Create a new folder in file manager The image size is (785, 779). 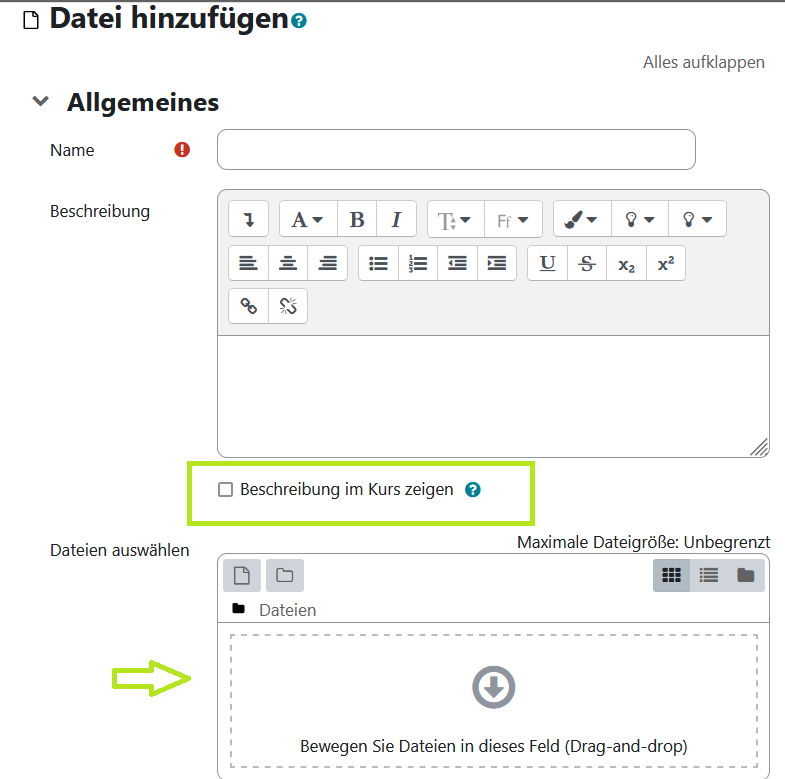(x=285, y=575)
